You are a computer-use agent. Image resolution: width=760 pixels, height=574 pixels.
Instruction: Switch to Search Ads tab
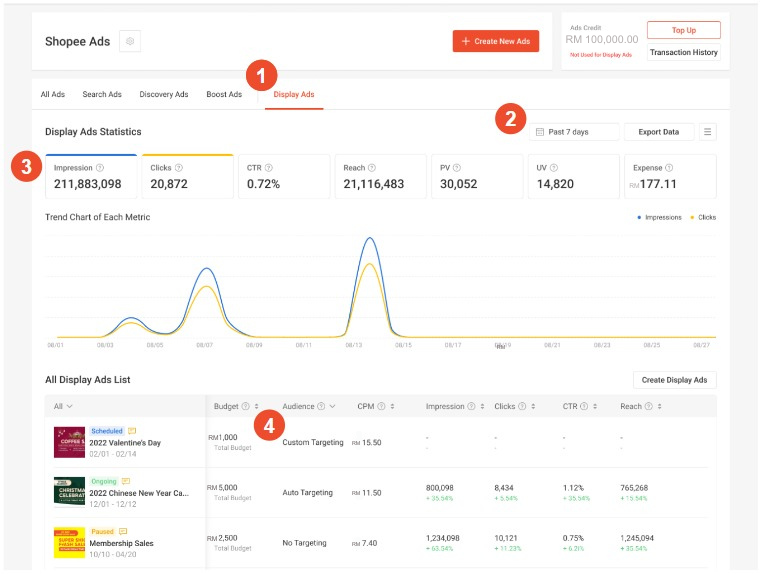(x=102, y=95)
